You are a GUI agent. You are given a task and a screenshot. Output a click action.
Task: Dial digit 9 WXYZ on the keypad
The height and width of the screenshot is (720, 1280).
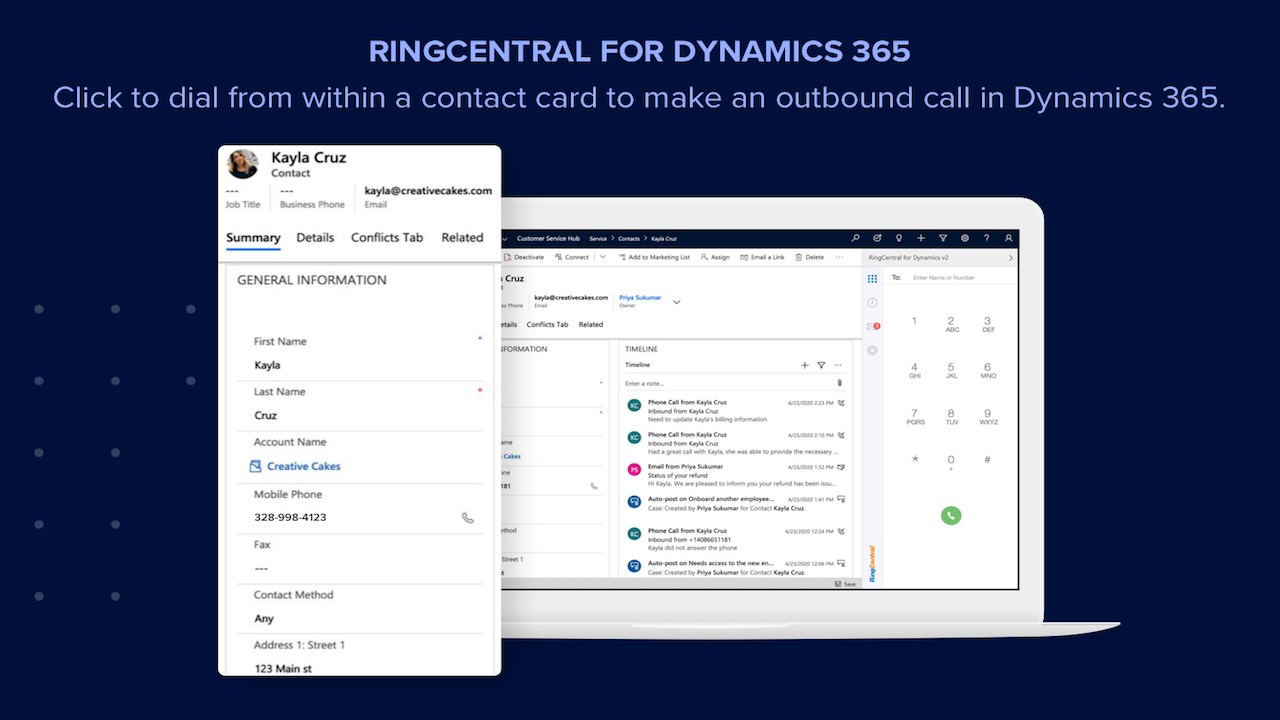coord(988,416)
